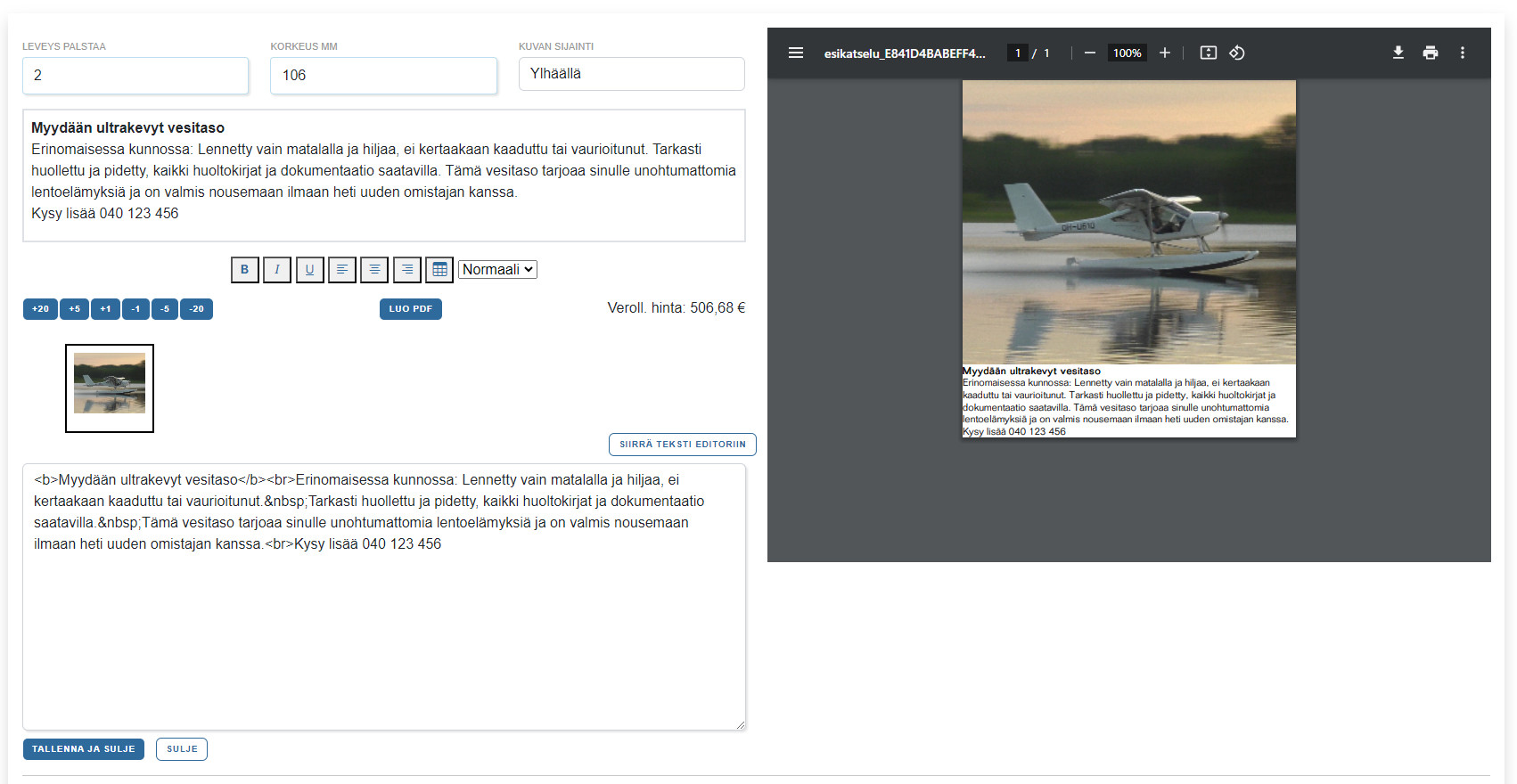Align text left in the editor
Viewport: 1517px width, 784px height.
click(342, 269)
